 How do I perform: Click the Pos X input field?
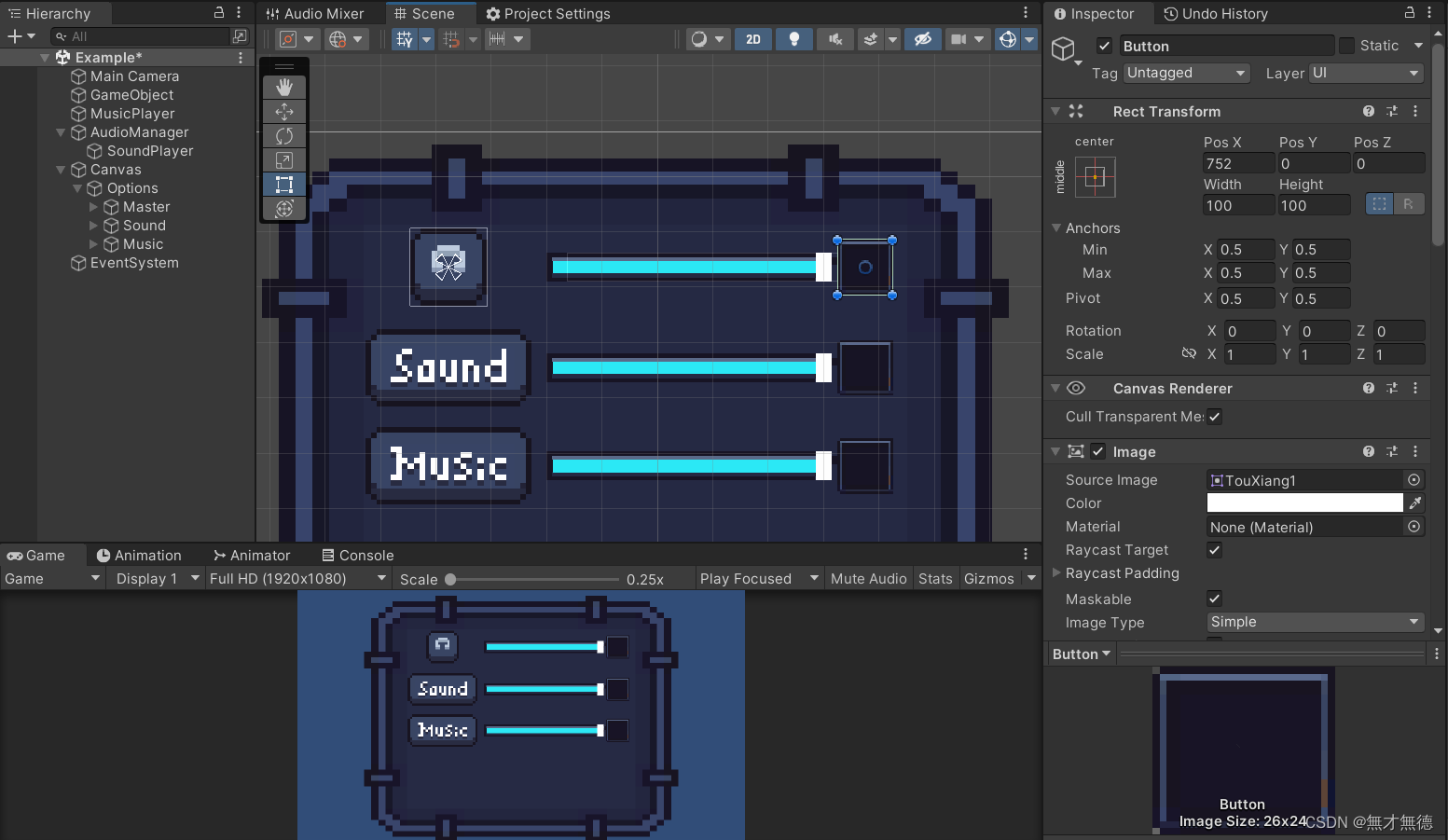coord(1238,163)
